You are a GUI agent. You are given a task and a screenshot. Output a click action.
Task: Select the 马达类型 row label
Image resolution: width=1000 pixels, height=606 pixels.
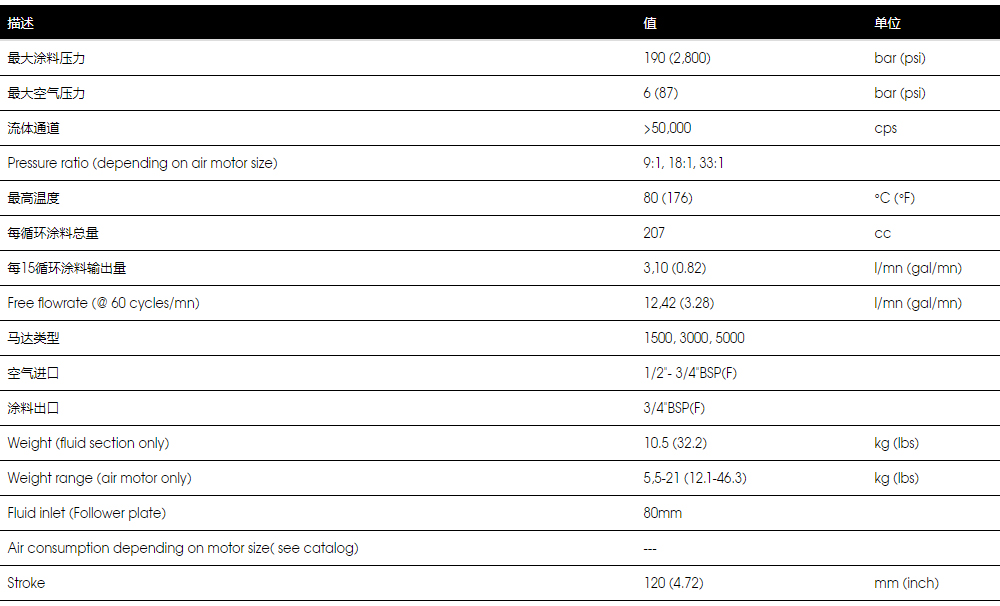pyautogui.click(x=33, y=338)
